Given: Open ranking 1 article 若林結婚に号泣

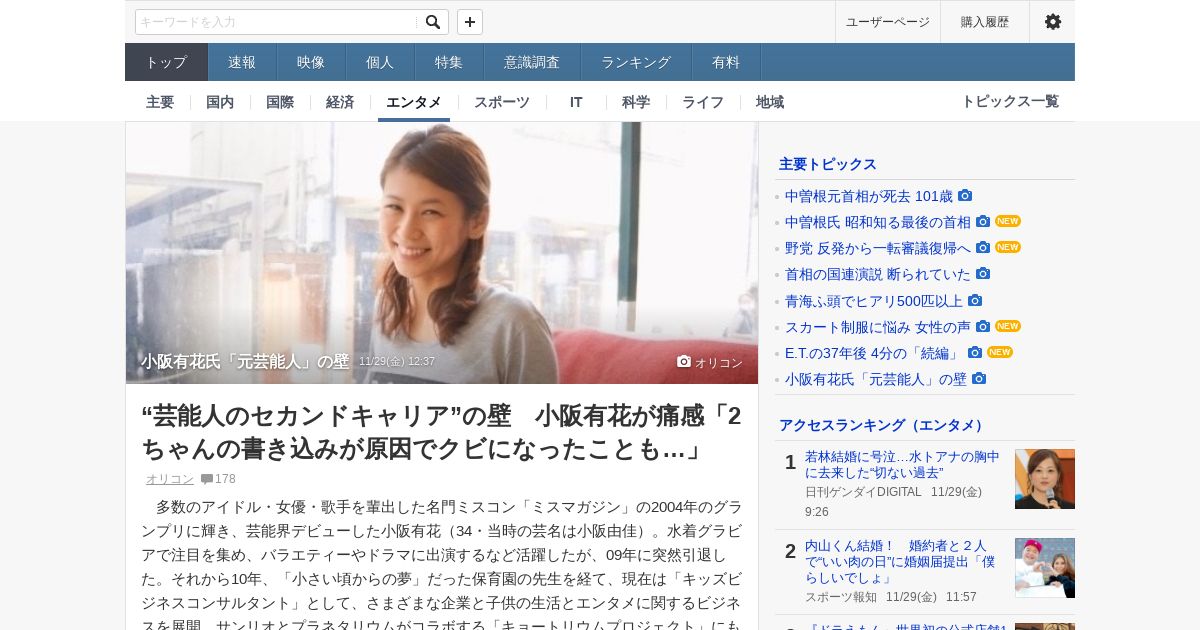Looking at the screenshot, I should [x=902, y=465].
